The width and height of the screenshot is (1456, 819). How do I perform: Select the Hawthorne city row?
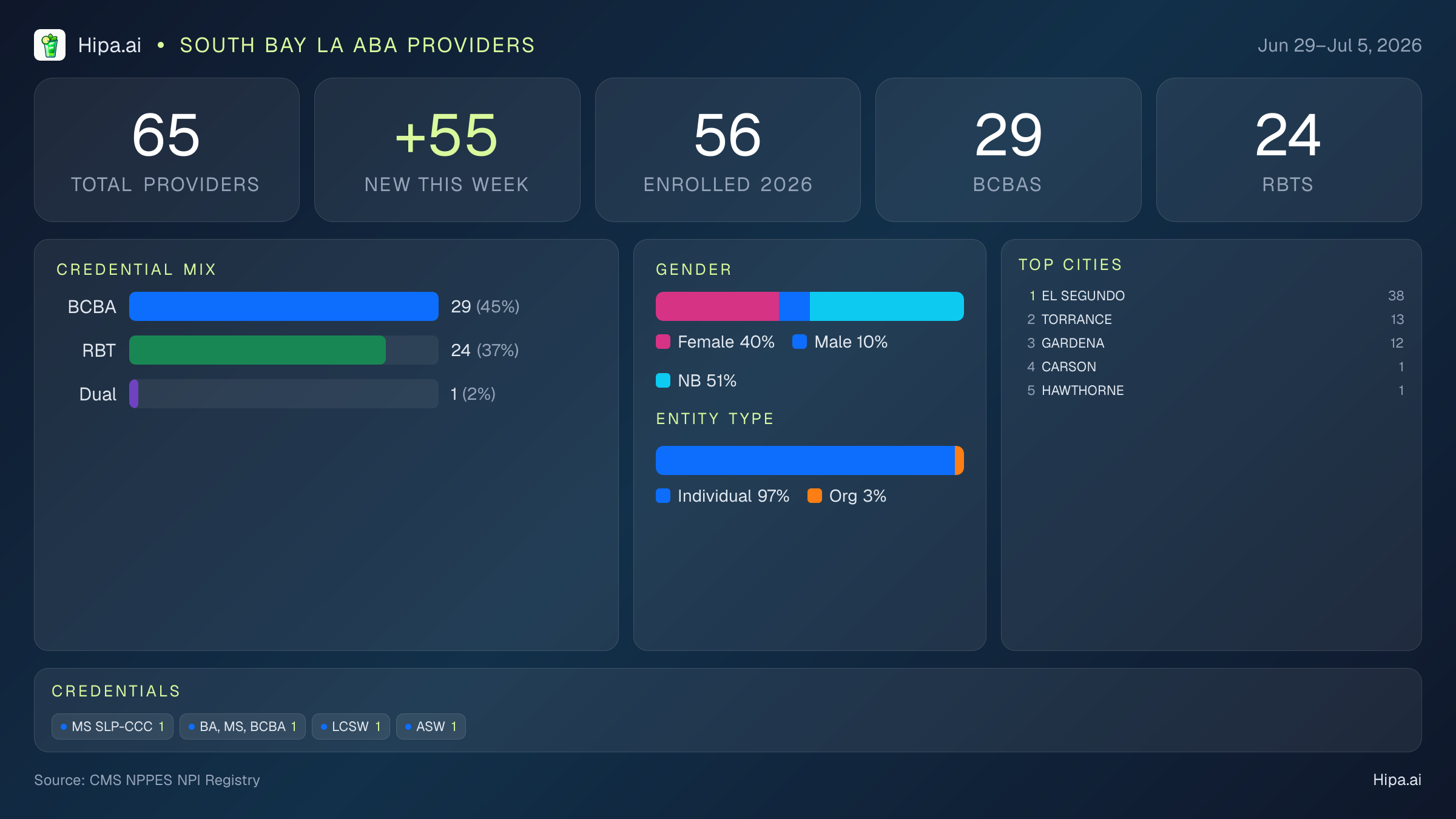click(x=1212, y=391)
